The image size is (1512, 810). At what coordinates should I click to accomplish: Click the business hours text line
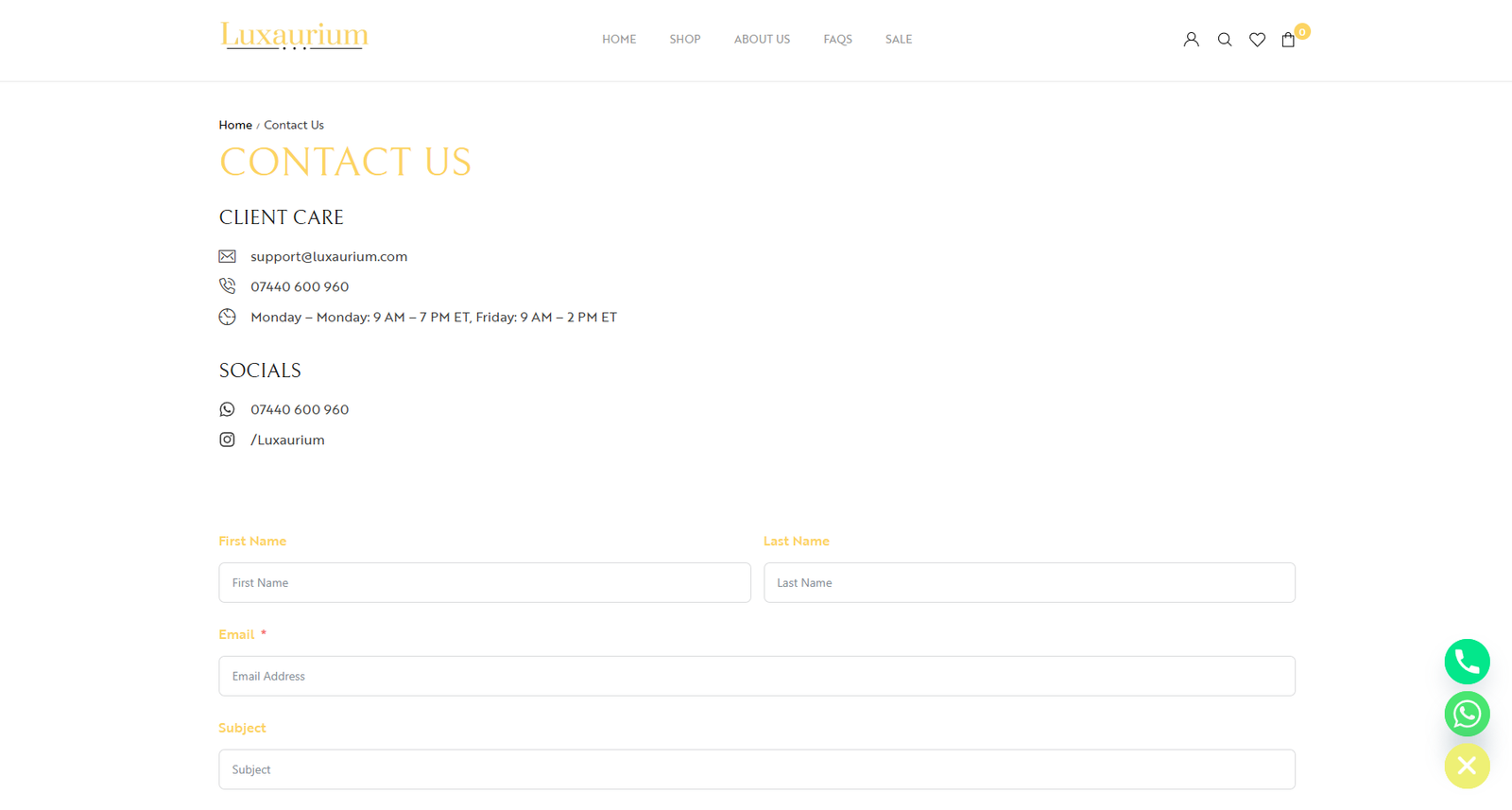point(434,317)
